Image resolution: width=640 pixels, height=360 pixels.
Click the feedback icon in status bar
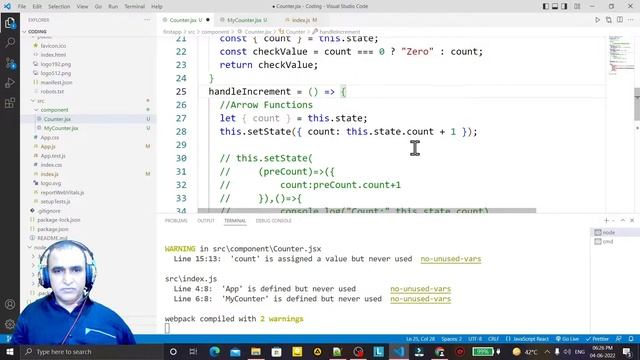click(619, 339)
